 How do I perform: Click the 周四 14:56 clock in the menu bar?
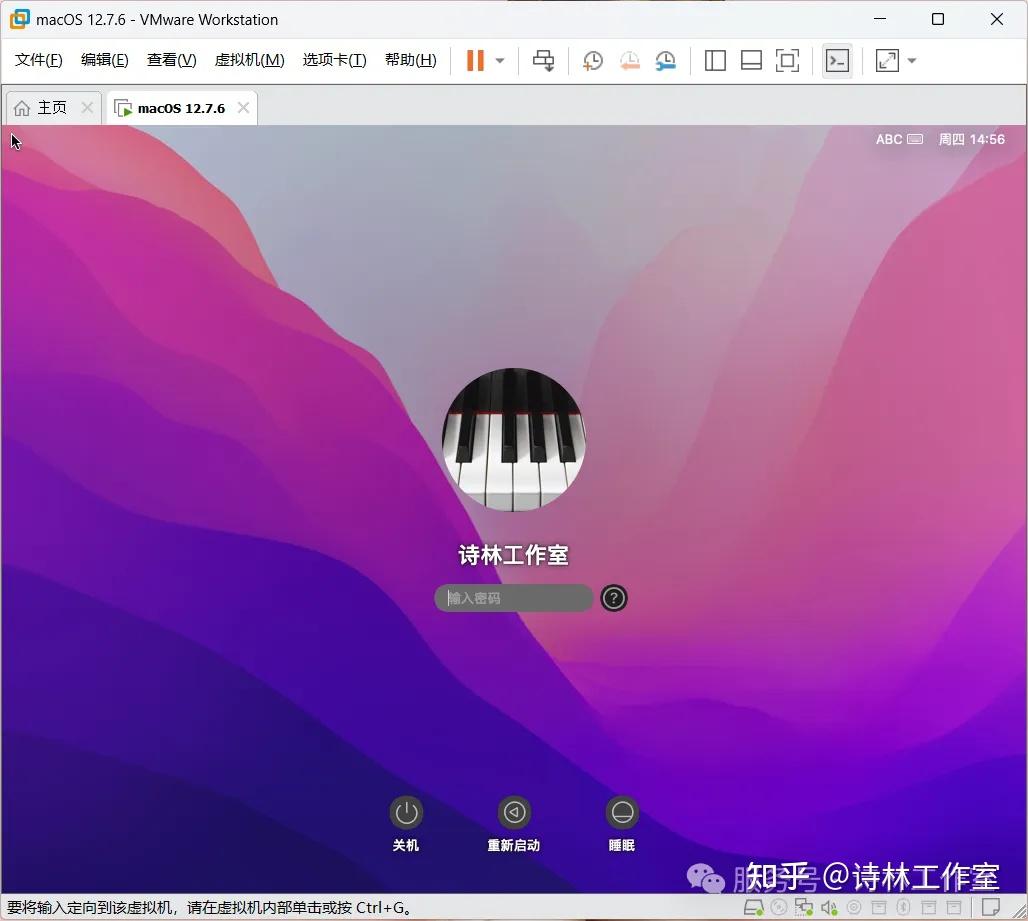point(971,139)
